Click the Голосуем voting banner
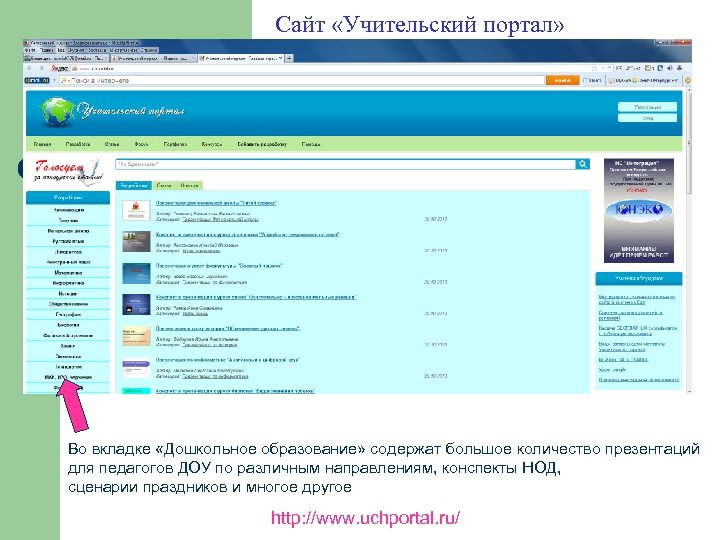720x540 pixels. 68,171
